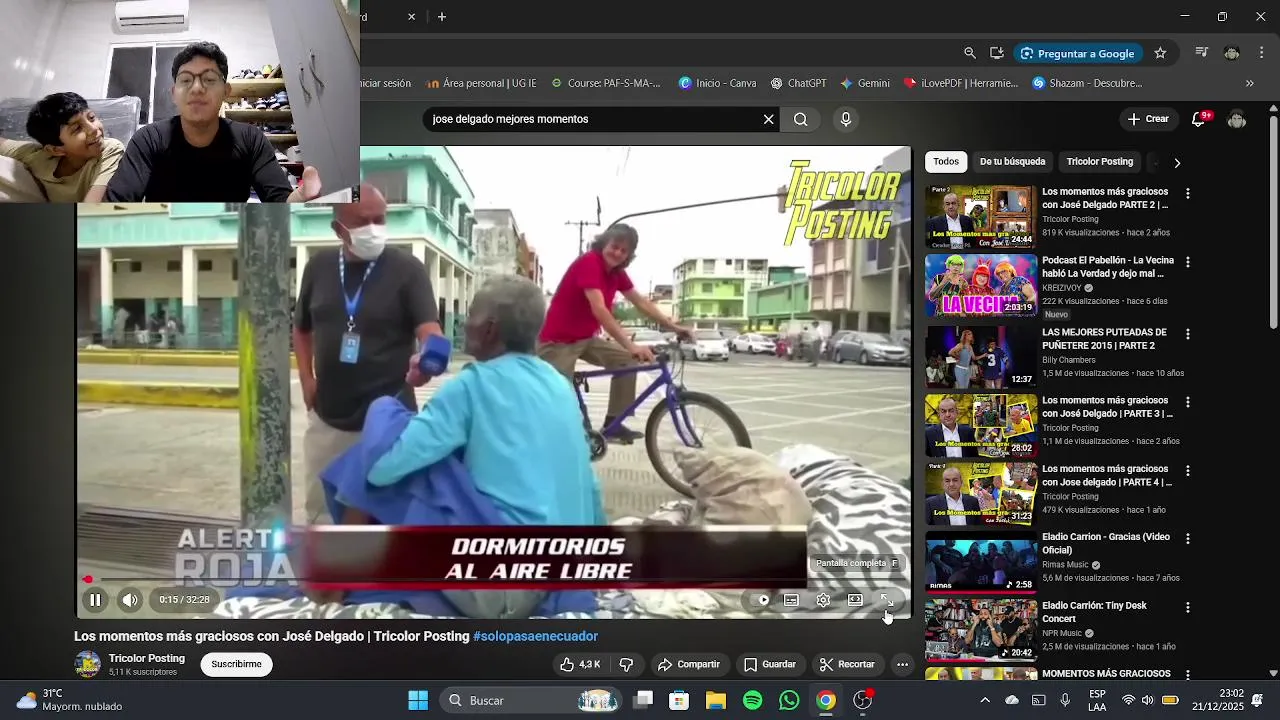Image resolution: width=1280 pixels, height=720 pixels.
Task: Bookmark this page with the star icon
Action: (x=1160, y=53)
